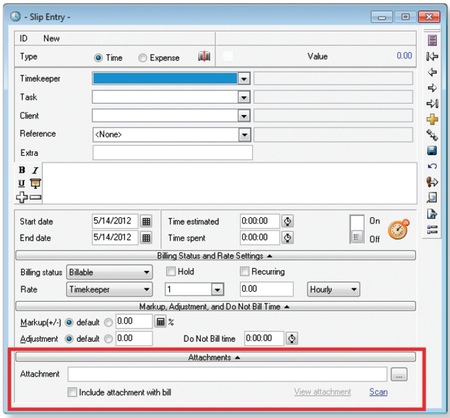This screenshot has width=450, height=418.
Task: Open the Reference dropdown showing None
Action: click(x=244, y=135)
